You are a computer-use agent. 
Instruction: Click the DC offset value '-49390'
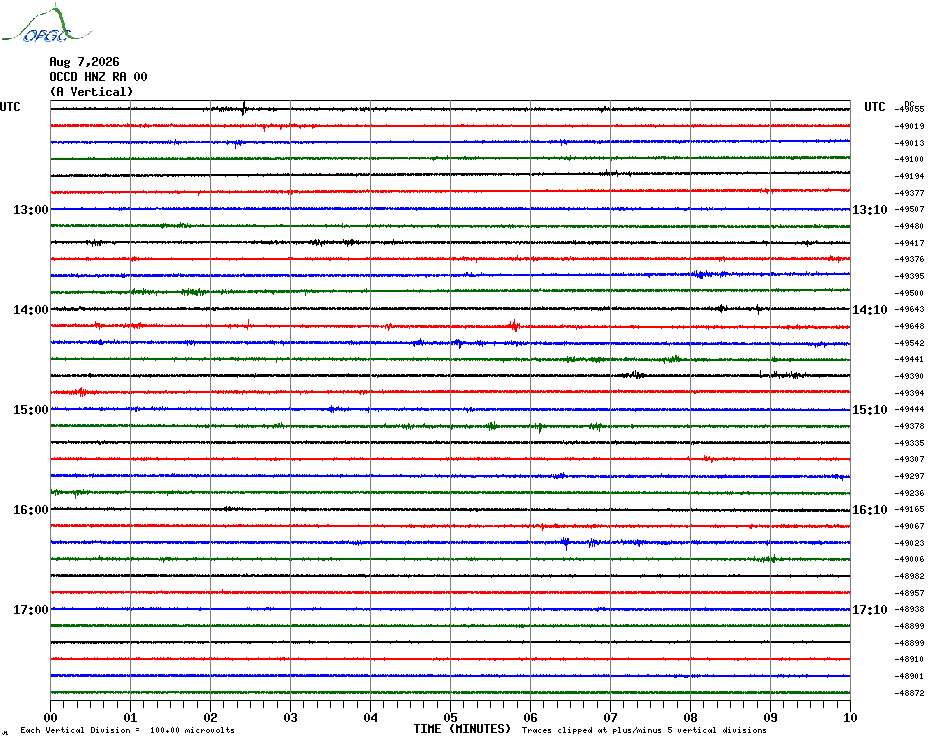(909, 376)
